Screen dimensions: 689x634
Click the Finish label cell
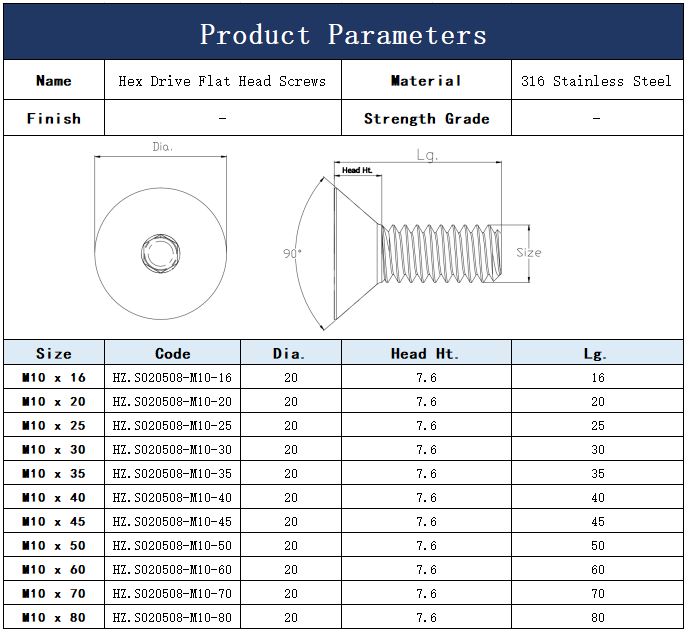tap(54, 118)
